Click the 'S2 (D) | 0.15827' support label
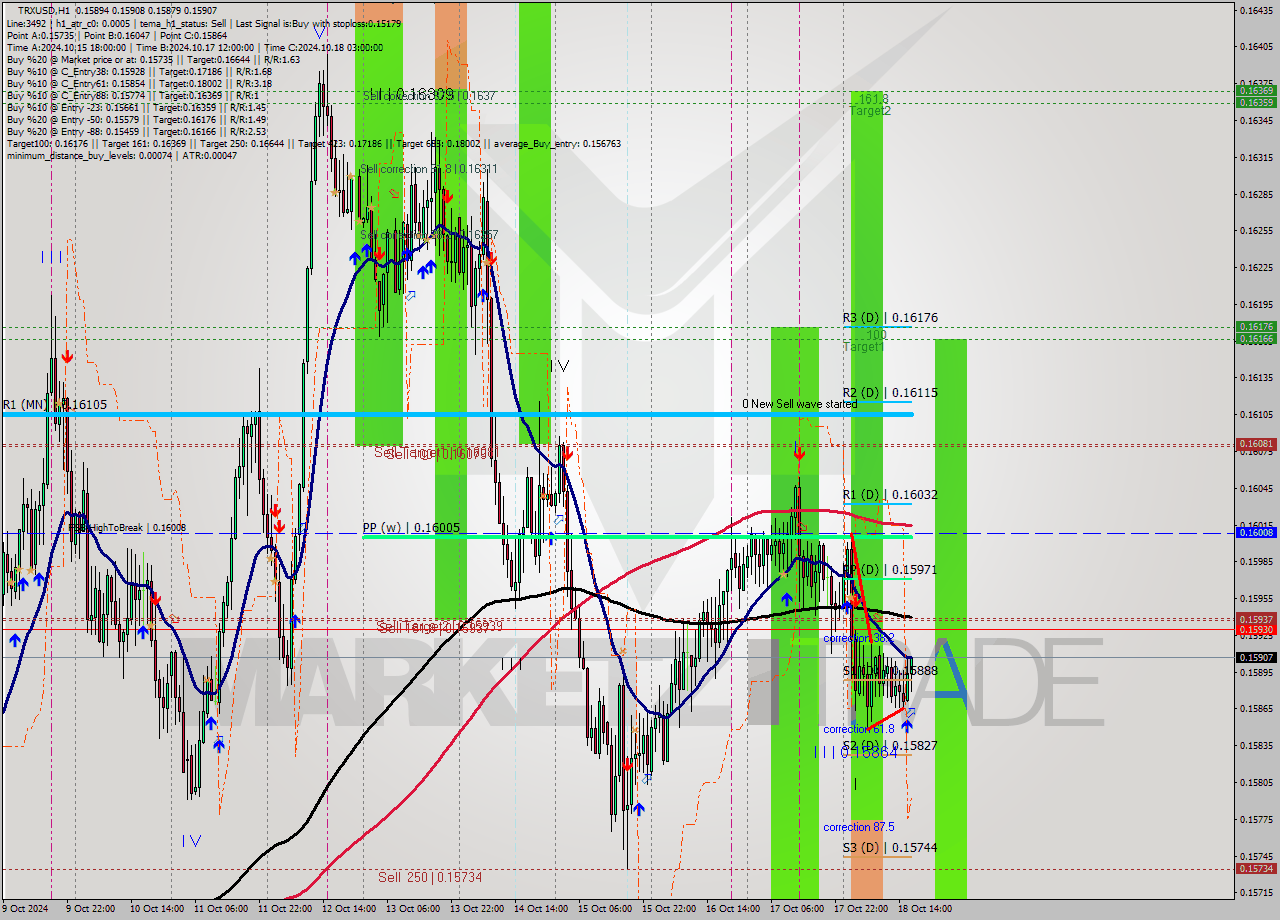The image size is (1280, 920). [x=890, y=746]
